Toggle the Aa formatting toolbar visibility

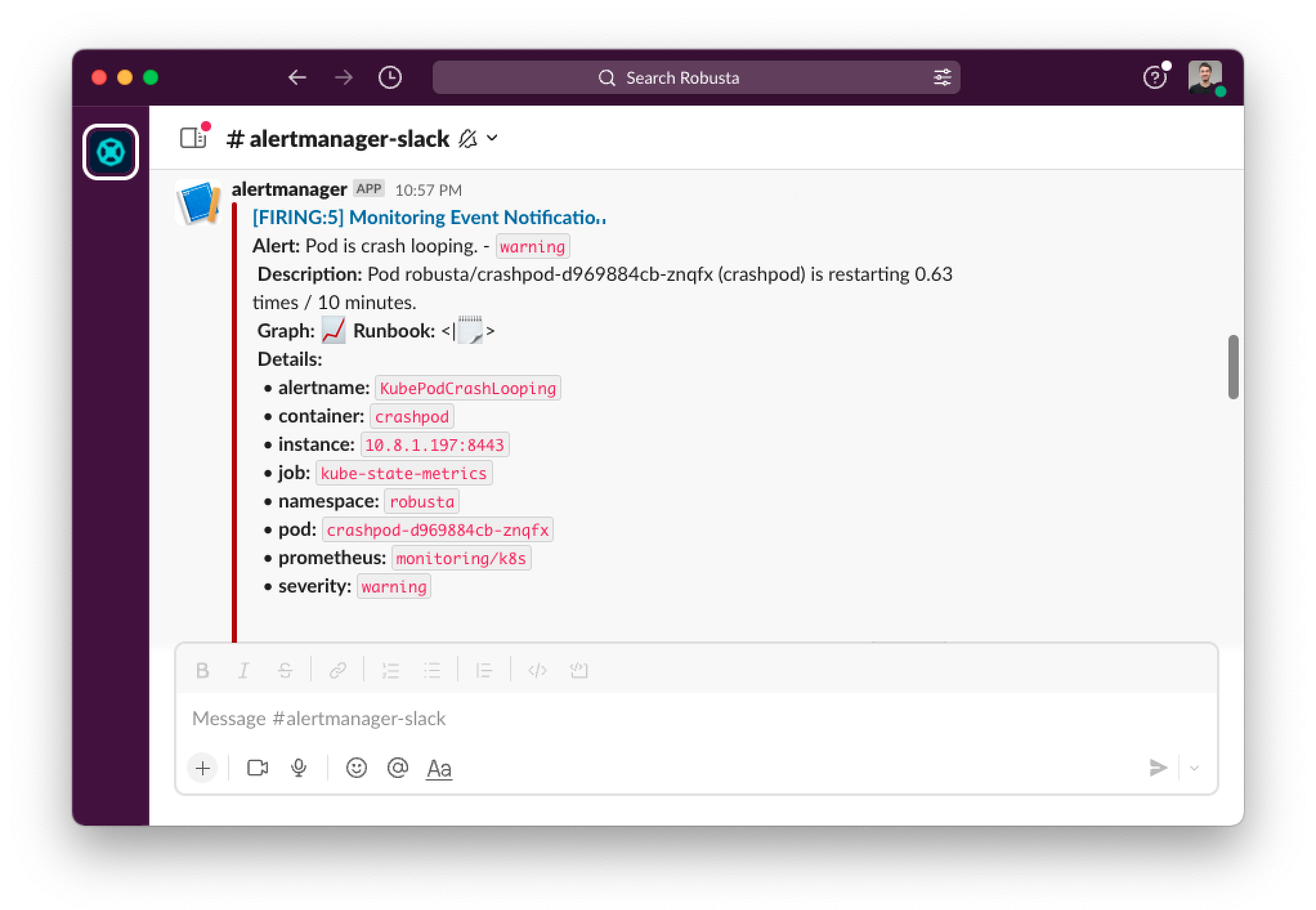pyautogui.click(x=439, y=768)
